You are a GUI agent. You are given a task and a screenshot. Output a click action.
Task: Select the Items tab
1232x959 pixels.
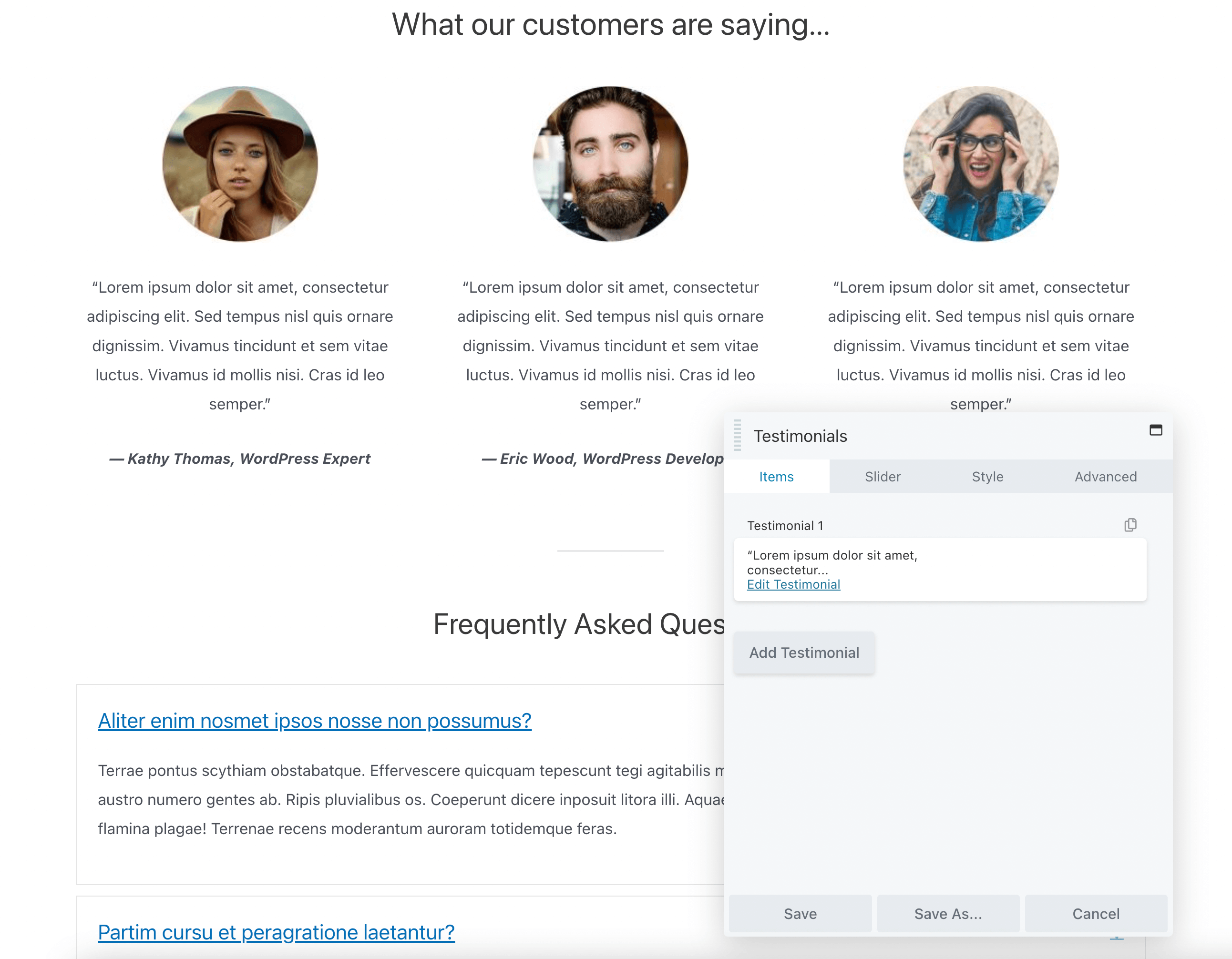pyautogui.click(x=776, y=476)
